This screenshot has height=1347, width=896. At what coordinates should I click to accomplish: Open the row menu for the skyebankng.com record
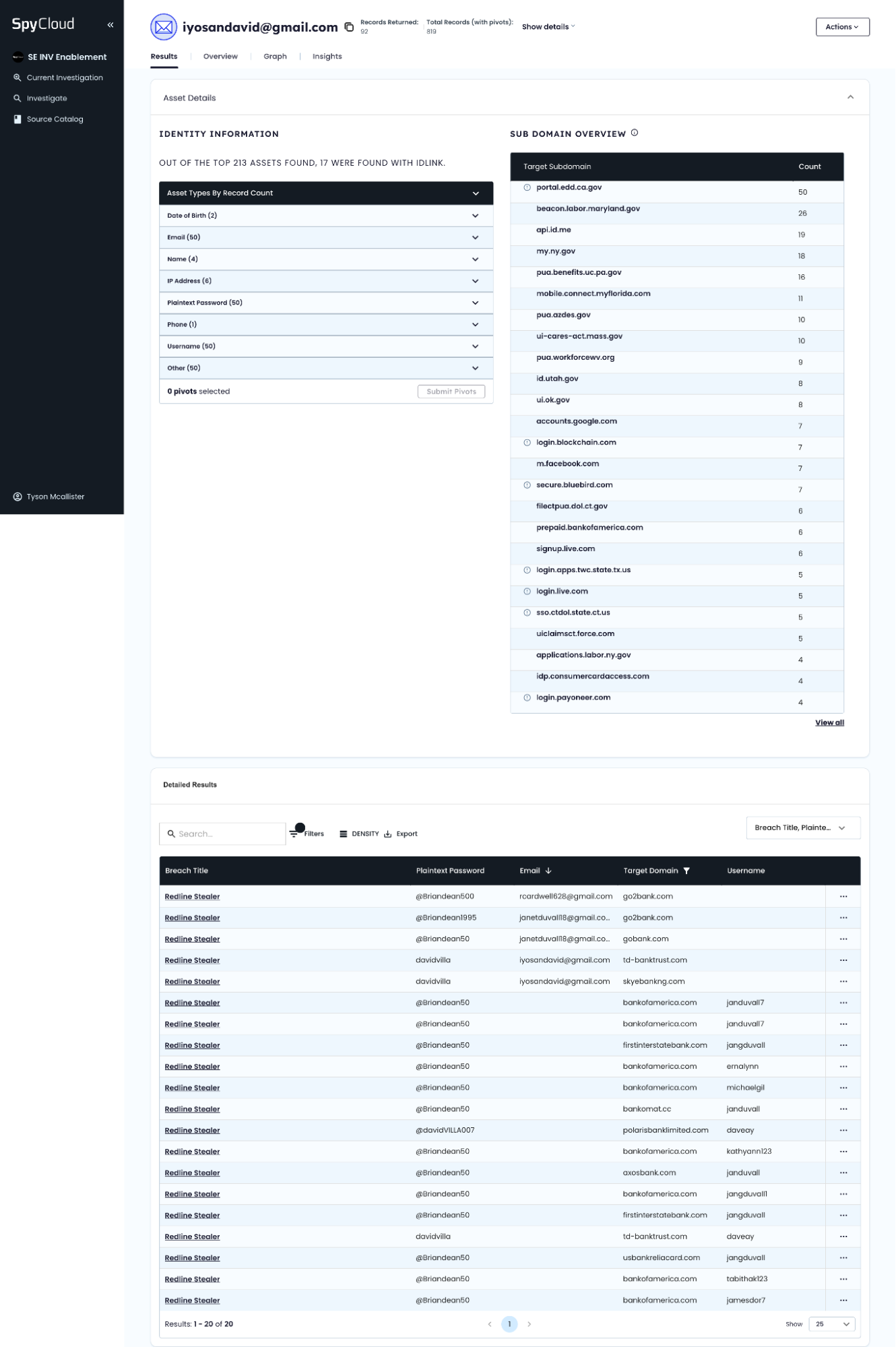click(843, 981)
